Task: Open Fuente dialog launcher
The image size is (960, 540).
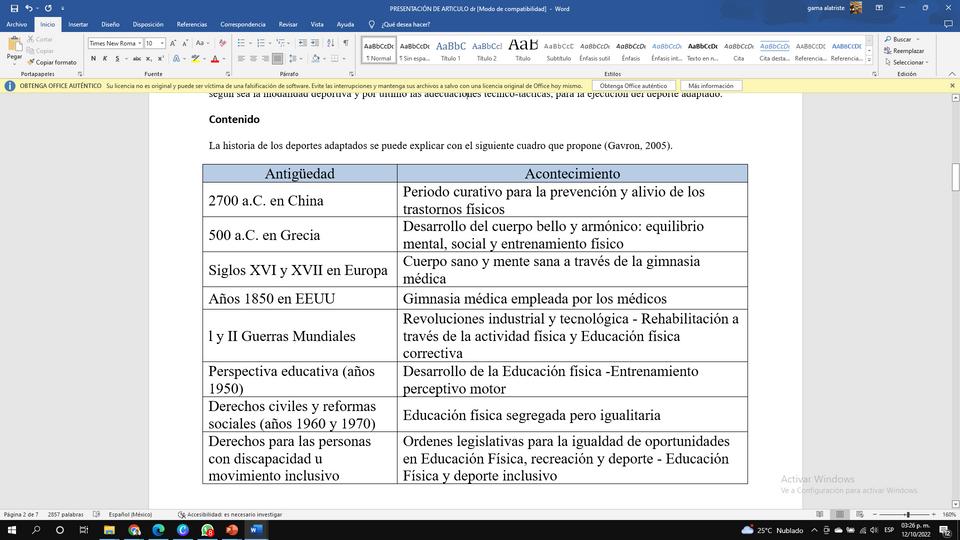Action: (x=228, y=74)
